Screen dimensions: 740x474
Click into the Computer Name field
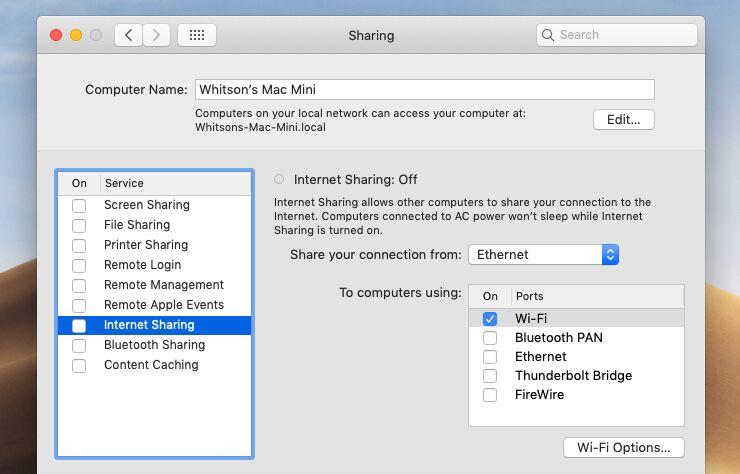pyautogui.click(x=425, y=90)
